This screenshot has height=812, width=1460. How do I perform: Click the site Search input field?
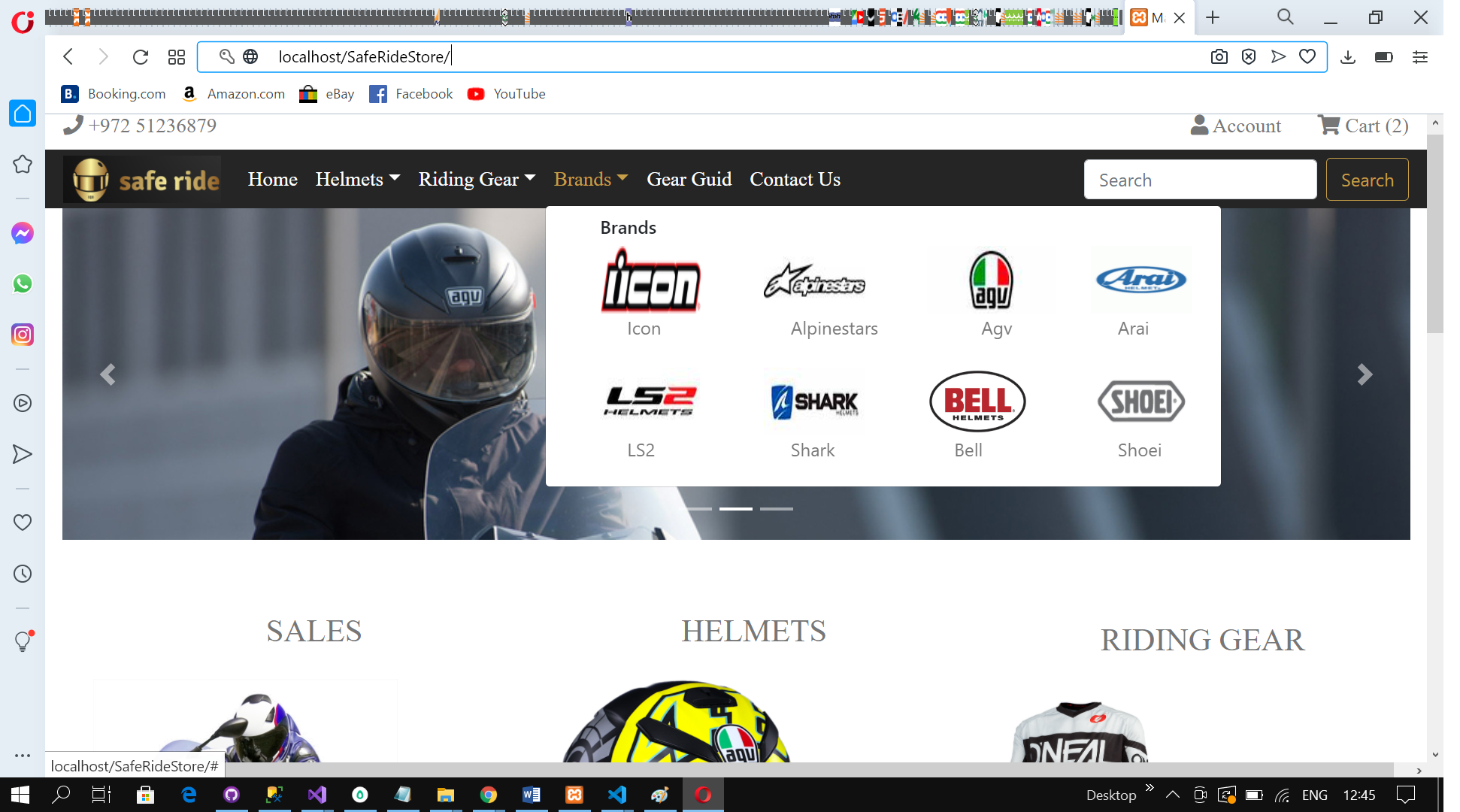1200,180
